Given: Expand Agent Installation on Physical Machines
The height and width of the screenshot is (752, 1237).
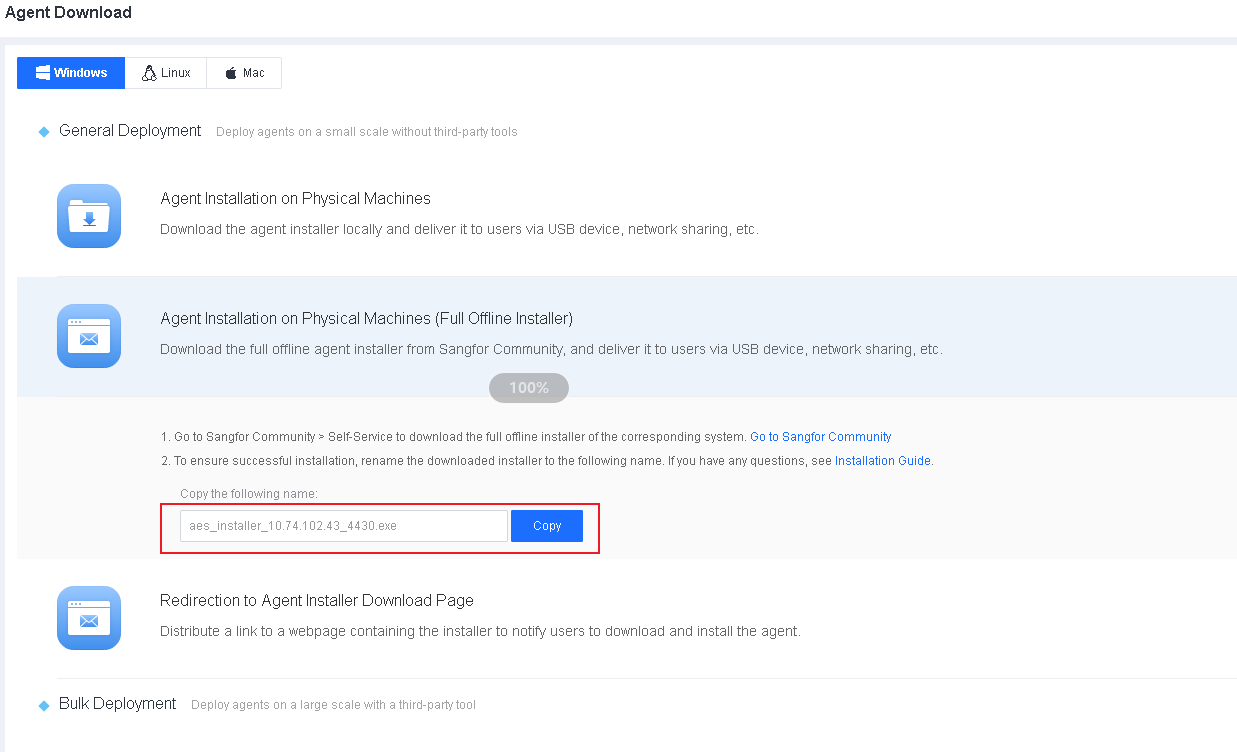Looking at the screenshot, I should pos(295,198).
